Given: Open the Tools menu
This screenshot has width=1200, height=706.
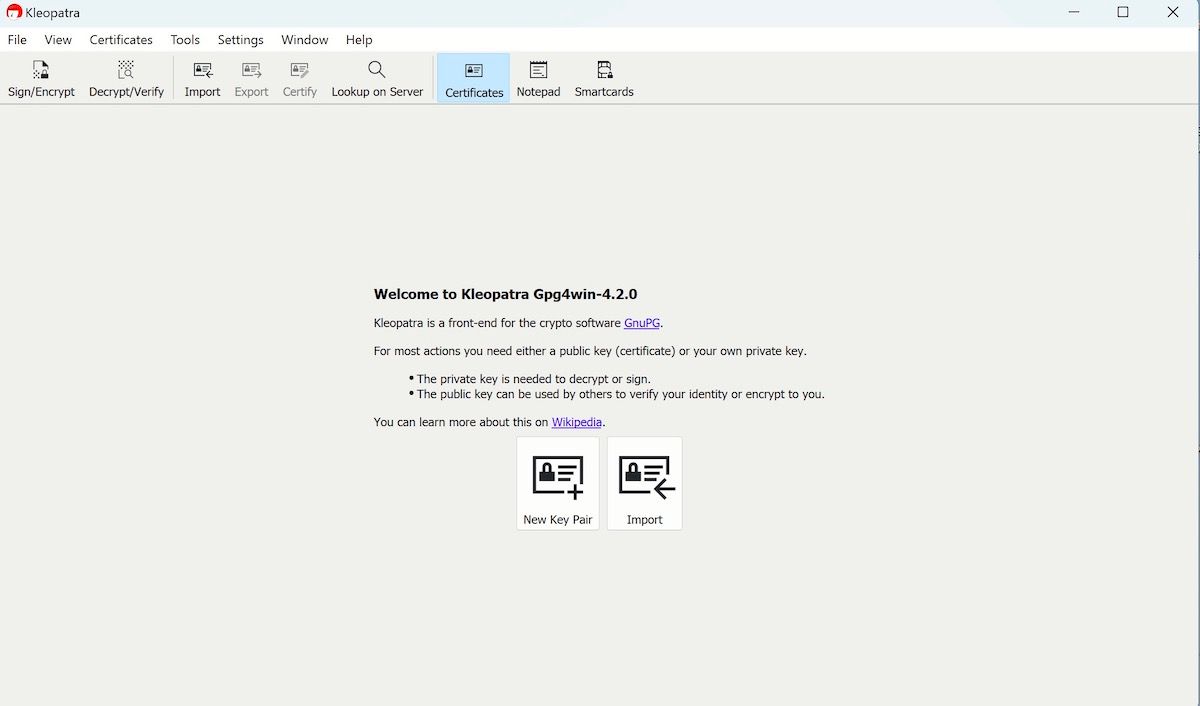Looking at the screenshot, I should pos(185,40).
